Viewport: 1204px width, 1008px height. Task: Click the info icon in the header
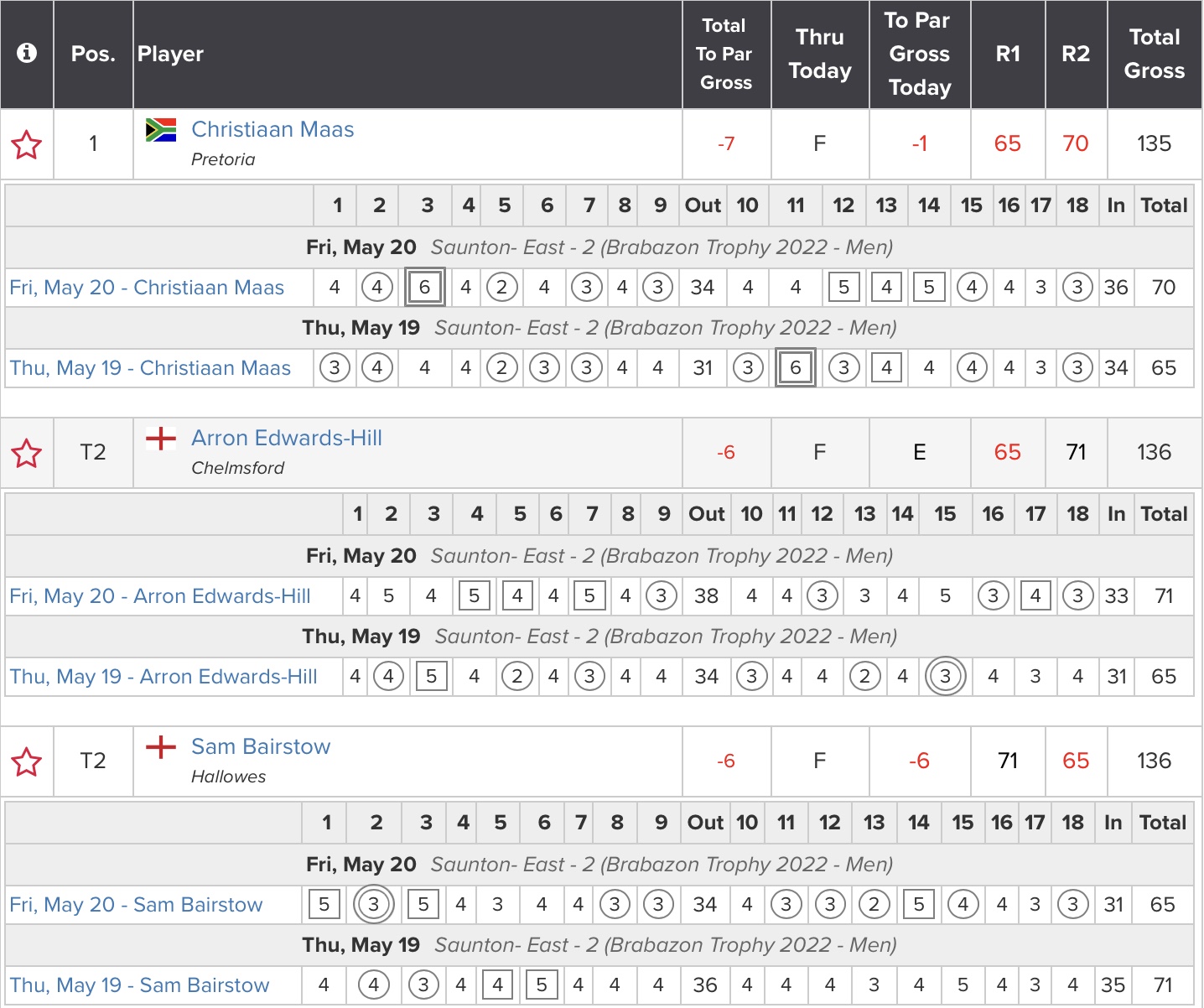tap(27, 54)
